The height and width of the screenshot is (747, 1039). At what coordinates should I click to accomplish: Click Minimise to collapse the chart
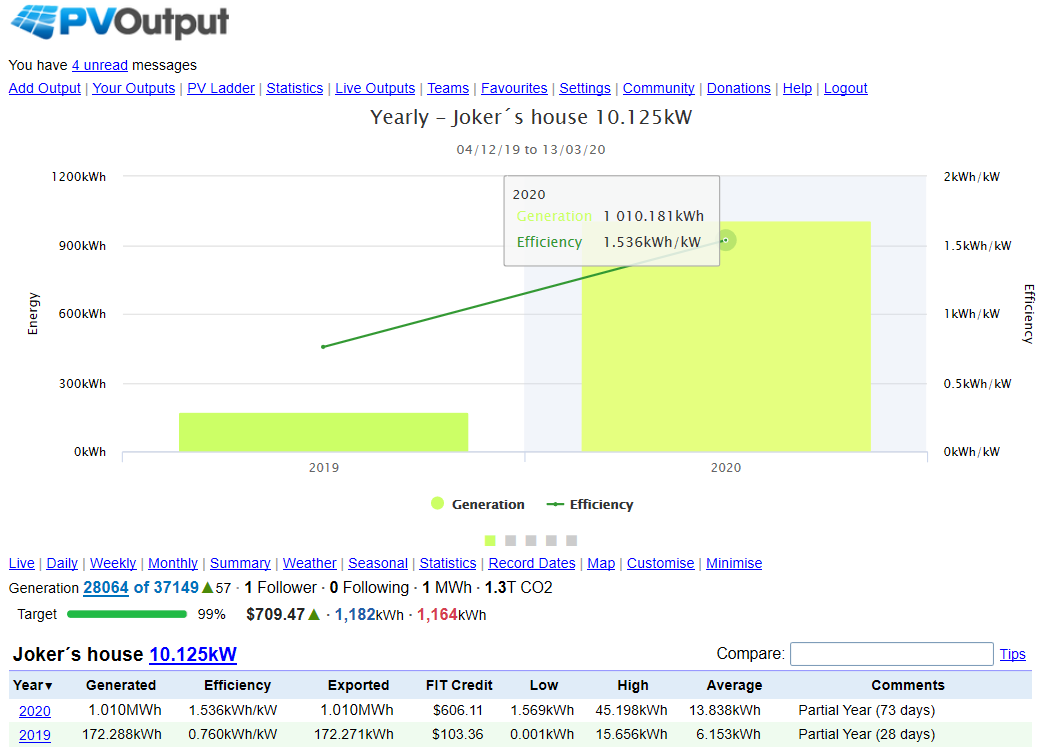734,563
